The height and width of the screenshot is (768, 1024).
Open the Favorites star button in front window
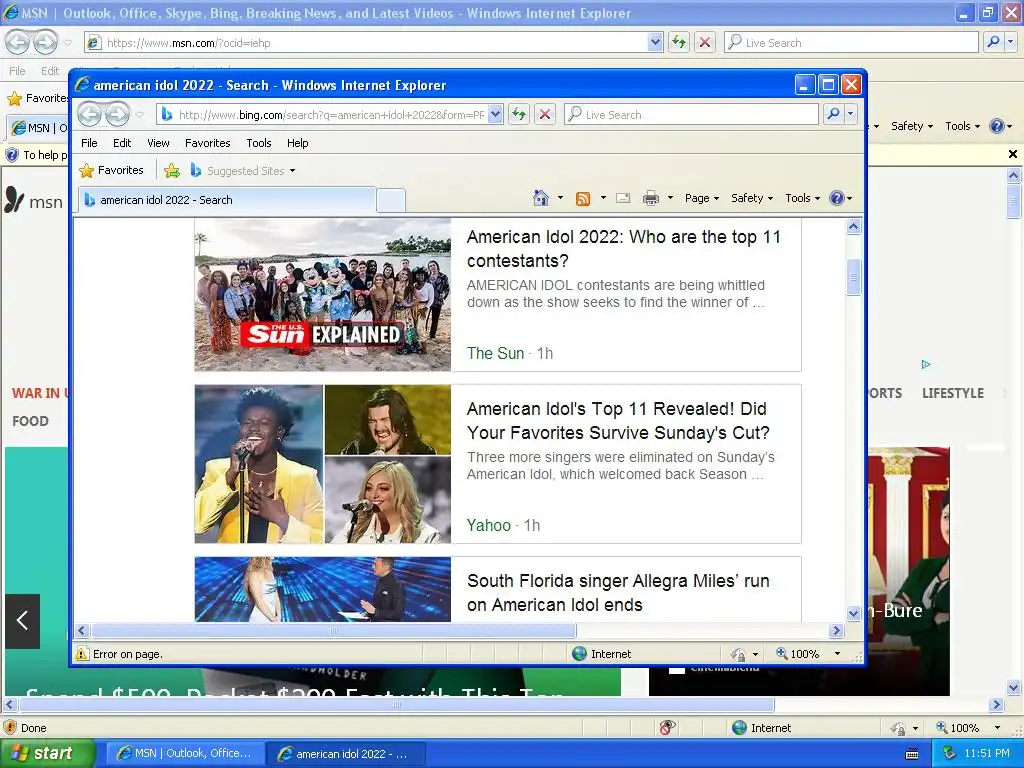[111, 170]
